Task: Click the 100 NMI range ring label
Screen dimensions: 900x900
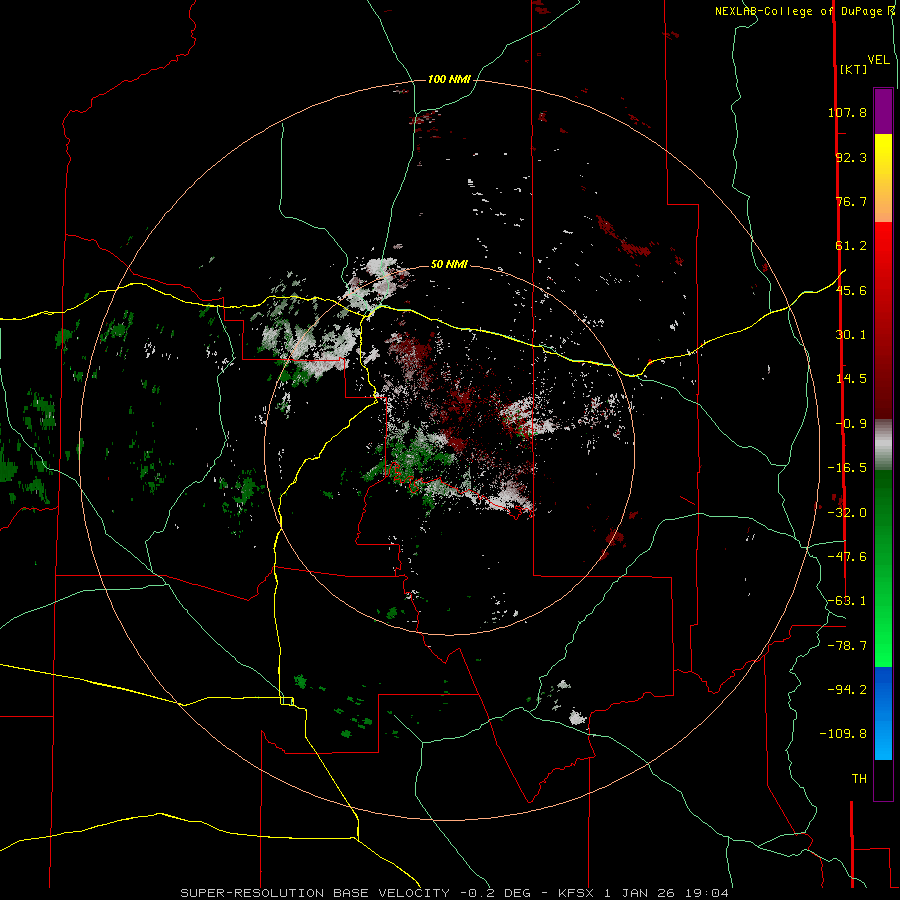Action: (449, 79)
